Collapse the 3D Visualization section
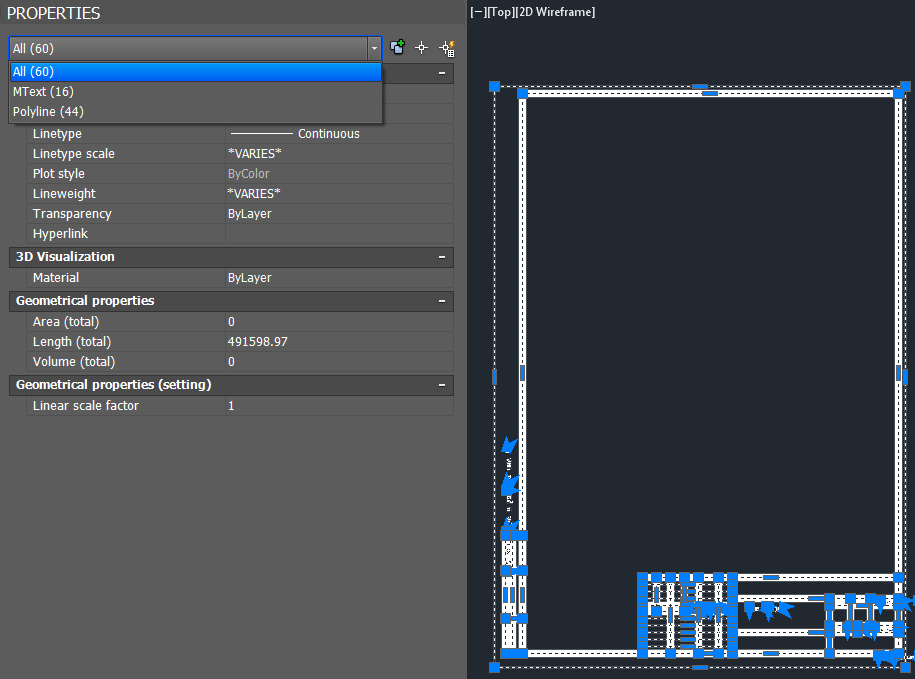 (x=442, y=257)
